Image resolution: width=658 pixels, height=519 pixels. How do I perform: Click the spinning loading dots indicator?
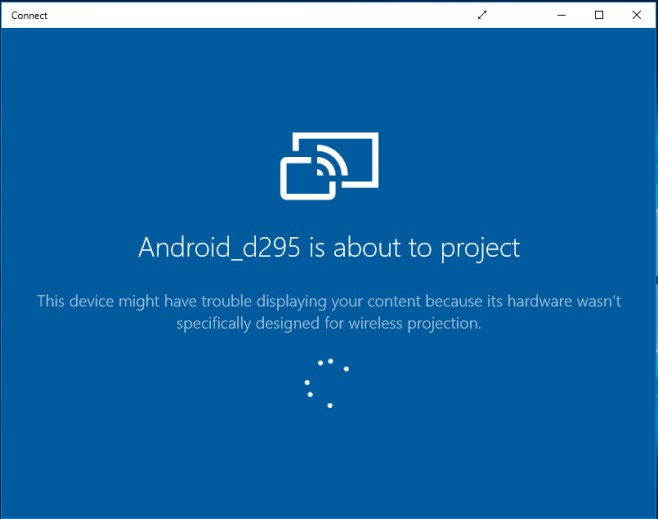coord(327,383)
